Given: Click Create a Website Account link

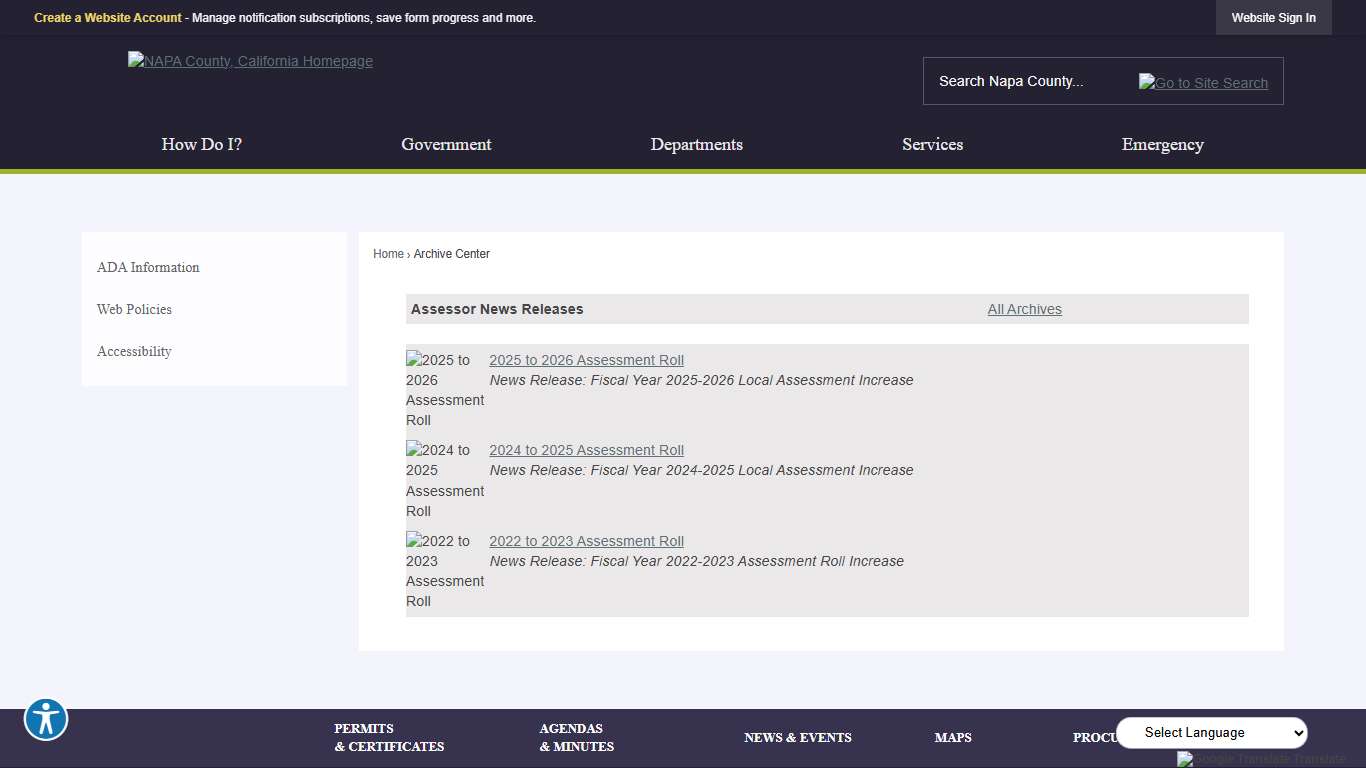Looking at the screenshot, I should click(x=108, y=18).
